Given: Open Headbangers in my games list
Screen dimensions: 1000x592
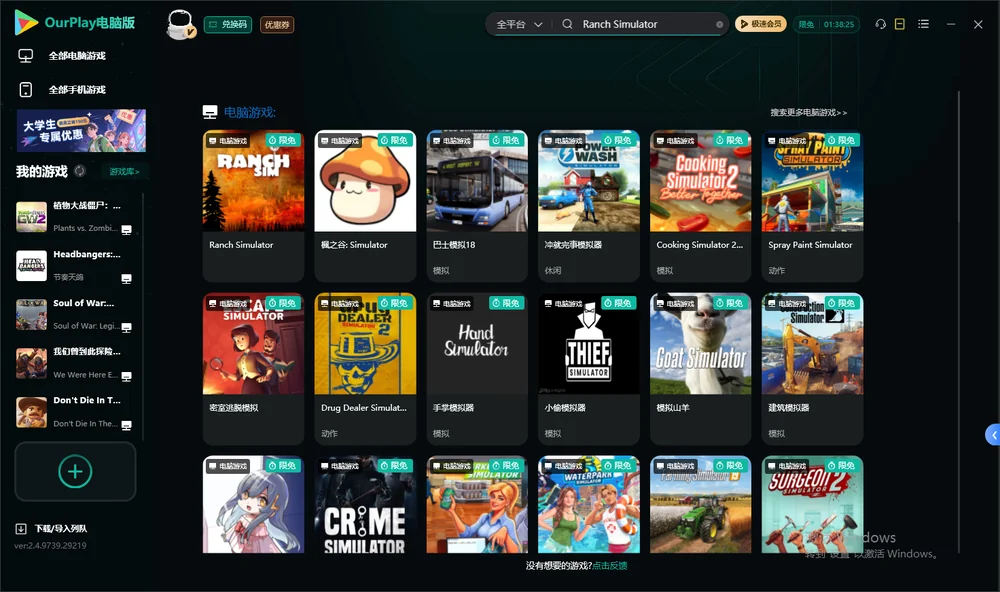Looking at the screenshot, I should point(74,265).
